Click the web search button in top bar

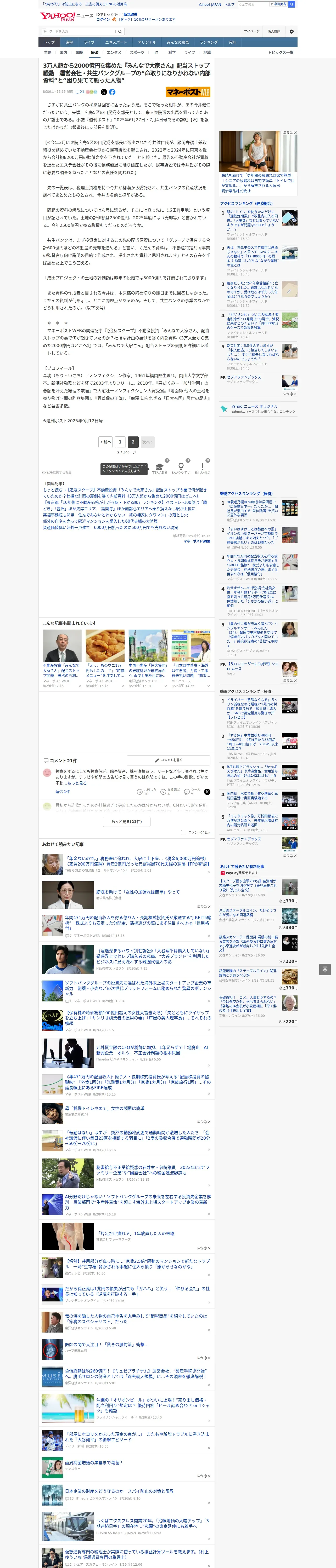(x=292, y=4)
